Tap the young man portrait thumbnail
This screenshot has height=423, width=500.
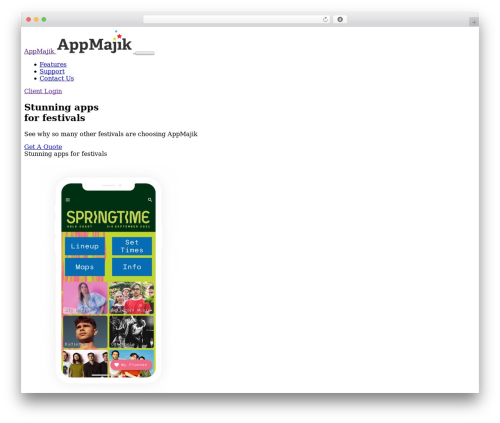tap(85, 332)
